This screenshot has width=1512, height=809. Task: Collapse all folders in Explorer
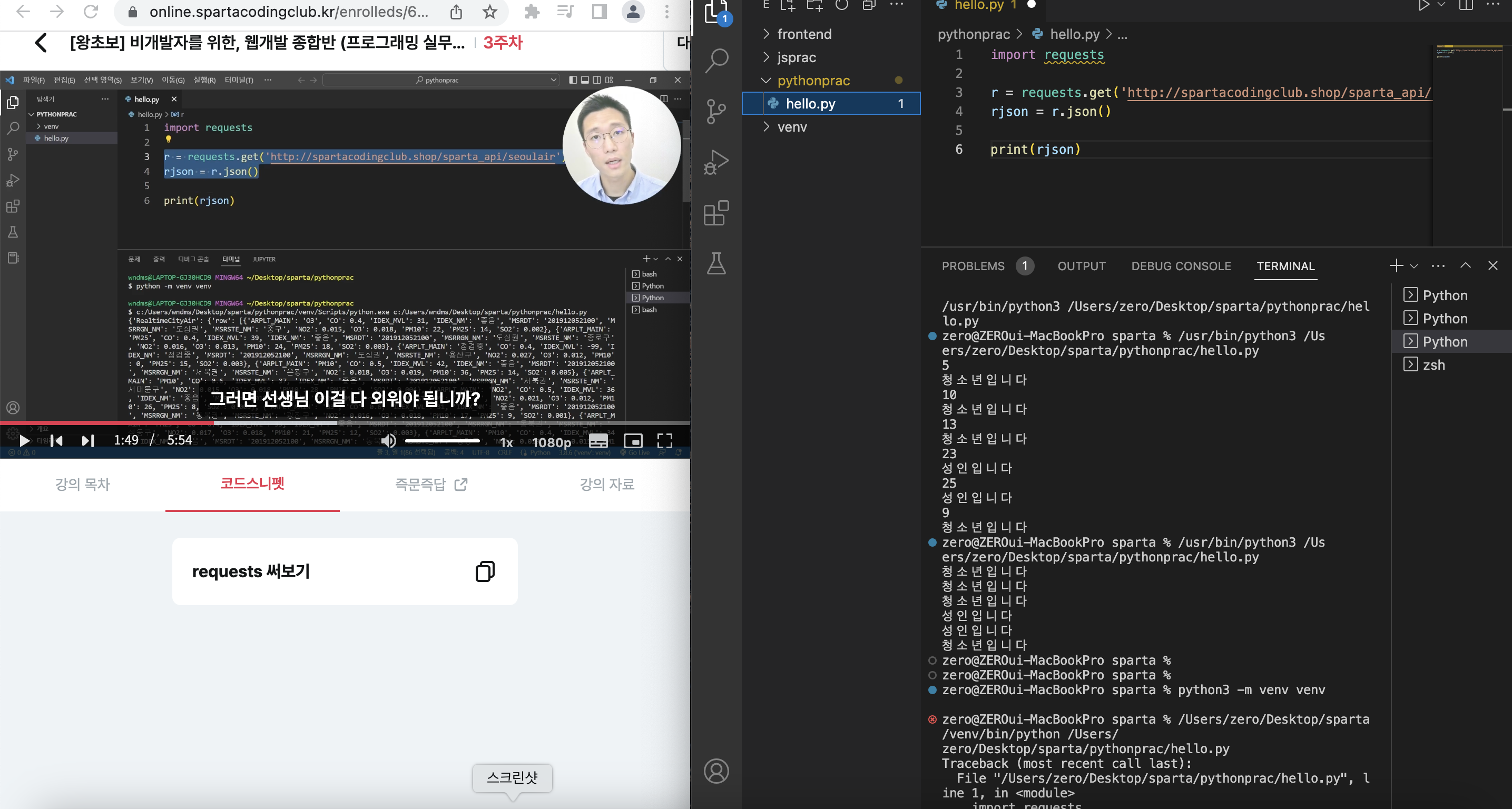coord(869,5)
